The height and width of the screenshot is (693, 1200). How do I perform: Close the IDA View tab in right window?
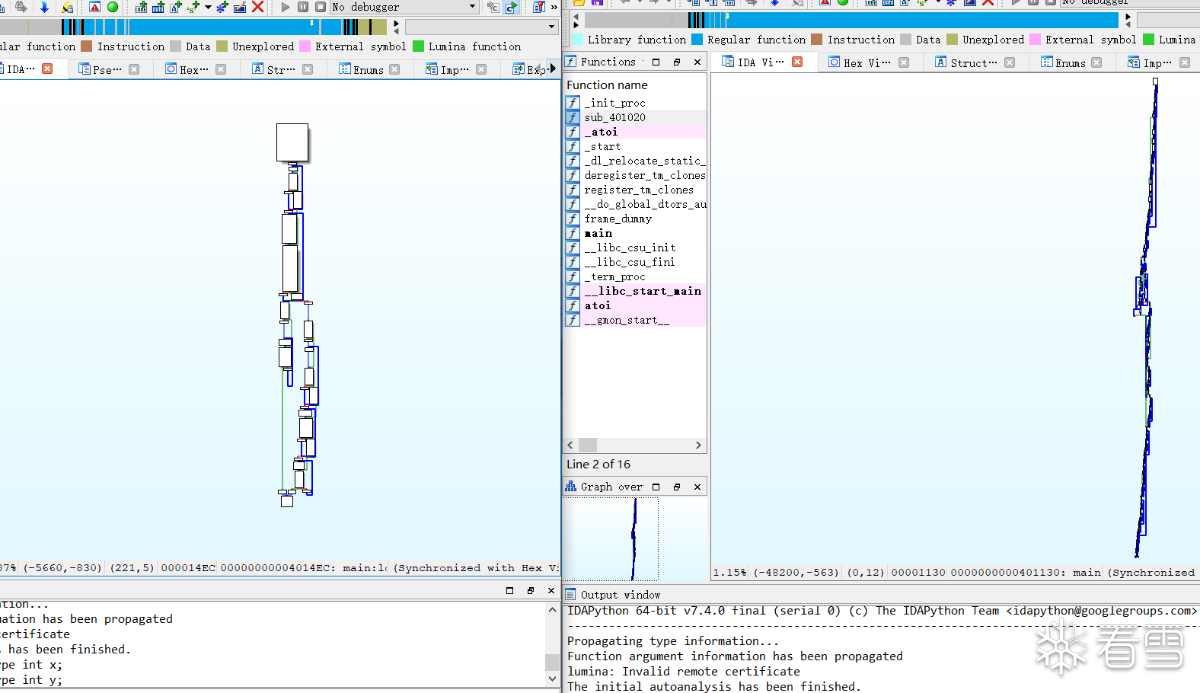[797, 62]
